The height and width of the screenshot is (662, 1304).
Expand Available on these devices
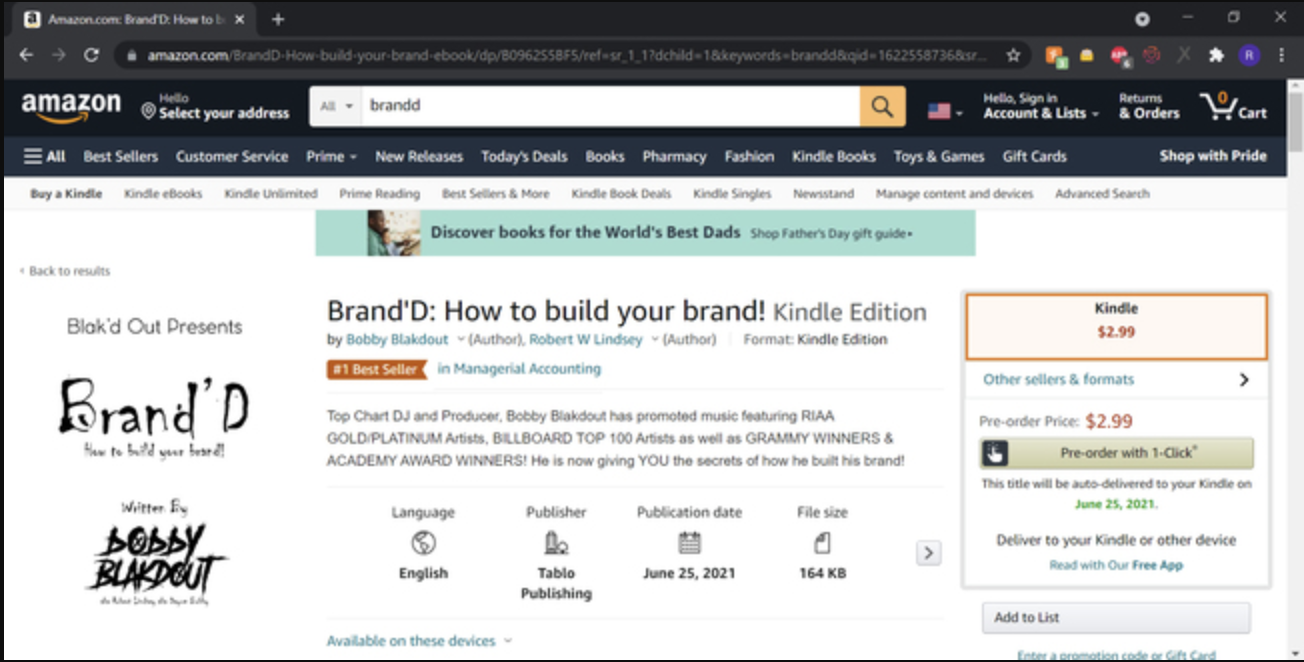[419, 641]
